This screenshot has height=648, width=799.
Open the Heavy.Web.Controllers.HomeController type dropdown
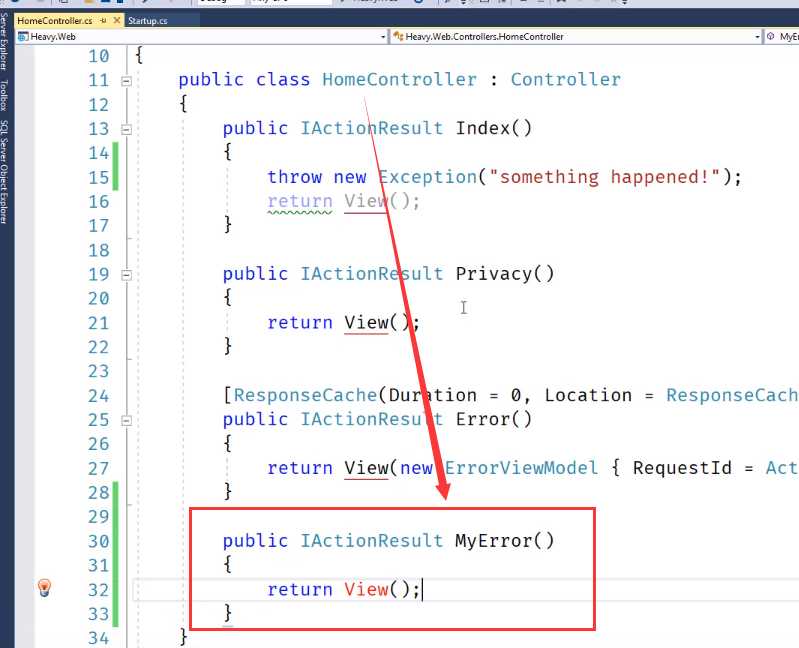pos(576,37)
